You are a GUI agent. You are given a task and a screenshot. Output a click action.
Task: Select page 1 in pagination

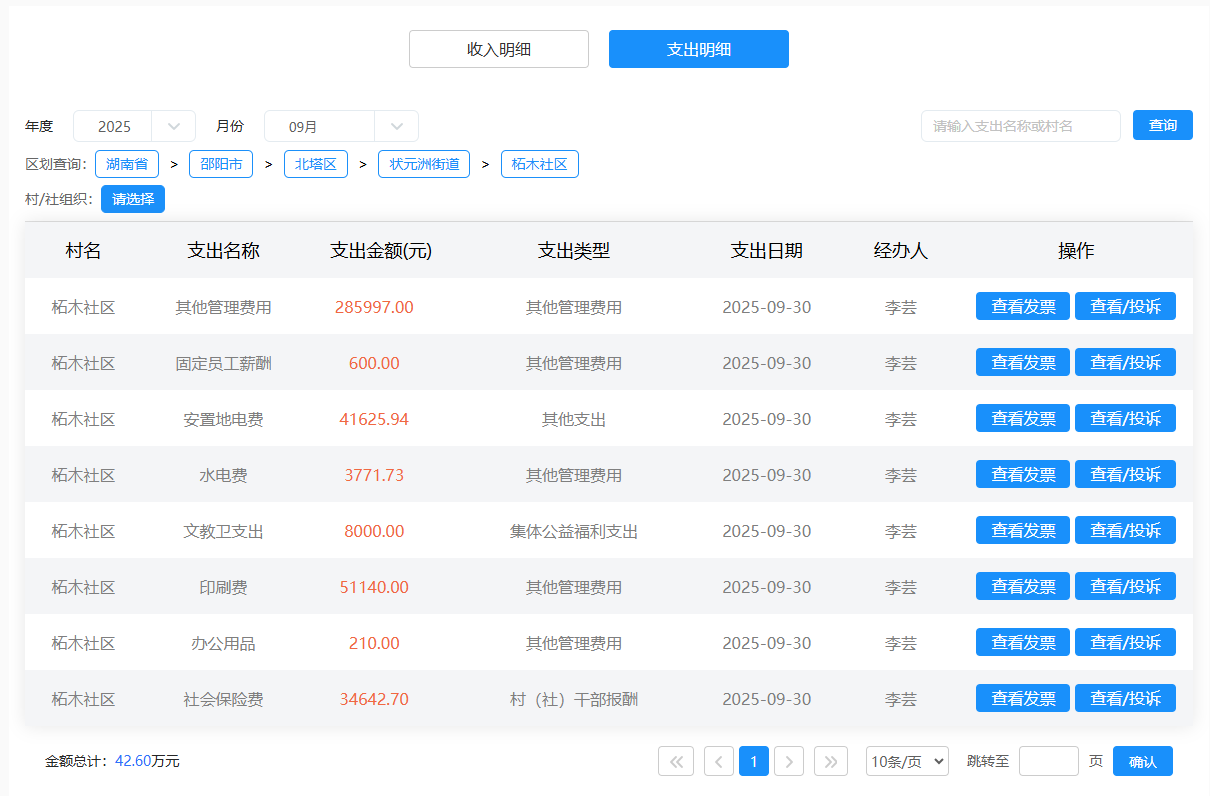[x=754, y=761]
